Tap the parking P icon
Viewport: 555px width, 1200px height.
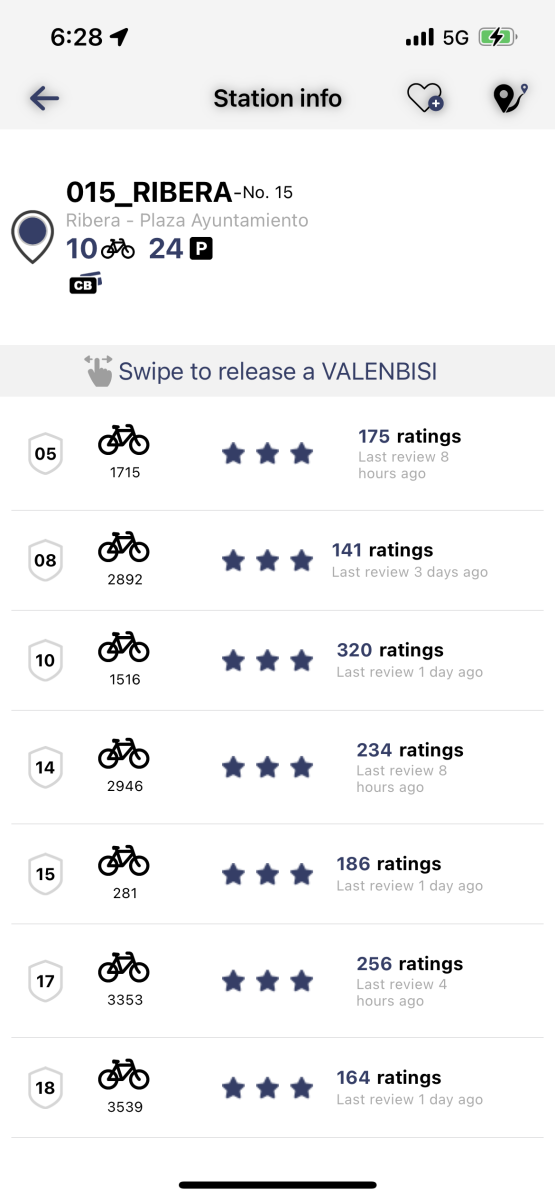click(201, 249)
